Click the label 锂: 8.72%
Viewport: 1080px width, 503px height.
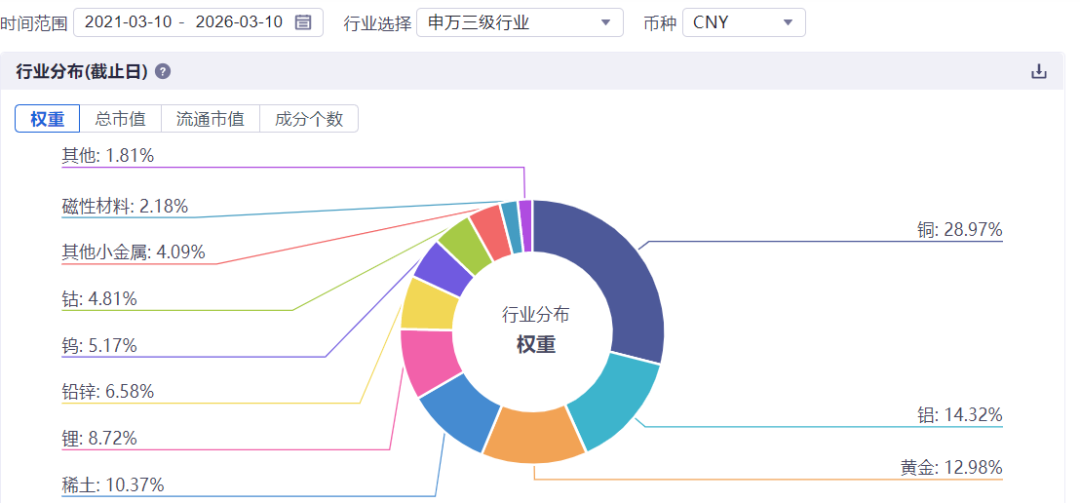[x=99, y=438]
